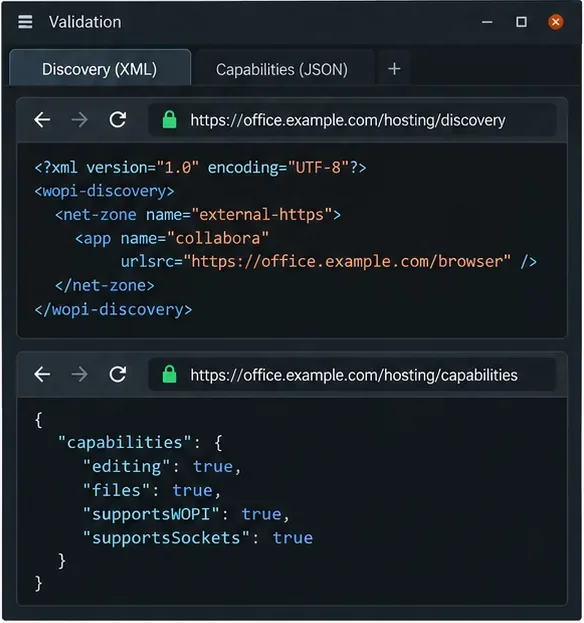The image size is (584, 623).
Task: Click the green padlock next to capabilities URL
Action: pyautogui.click(x=170, y=374)
